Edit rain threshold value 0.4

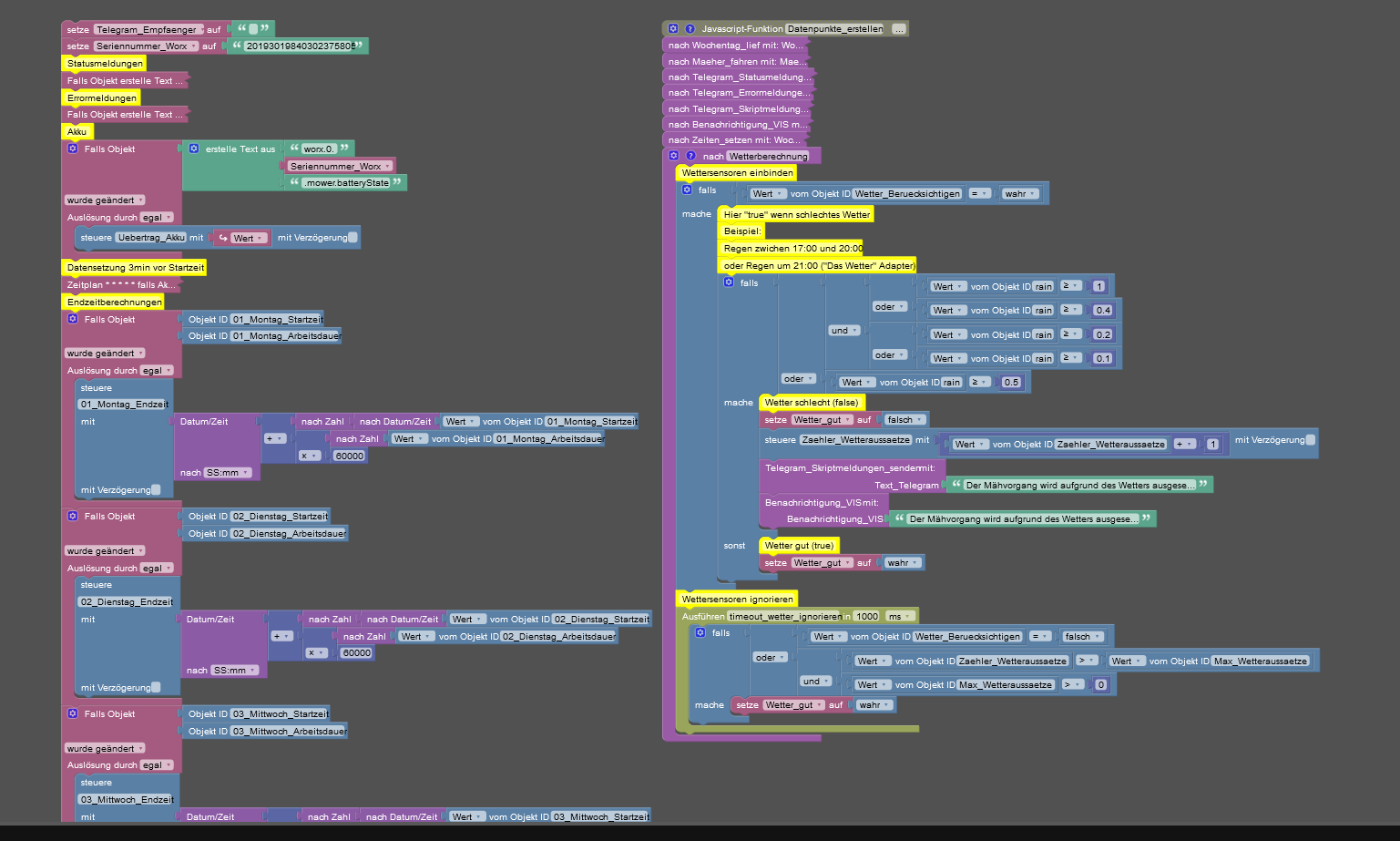(x=1103, y=311)
